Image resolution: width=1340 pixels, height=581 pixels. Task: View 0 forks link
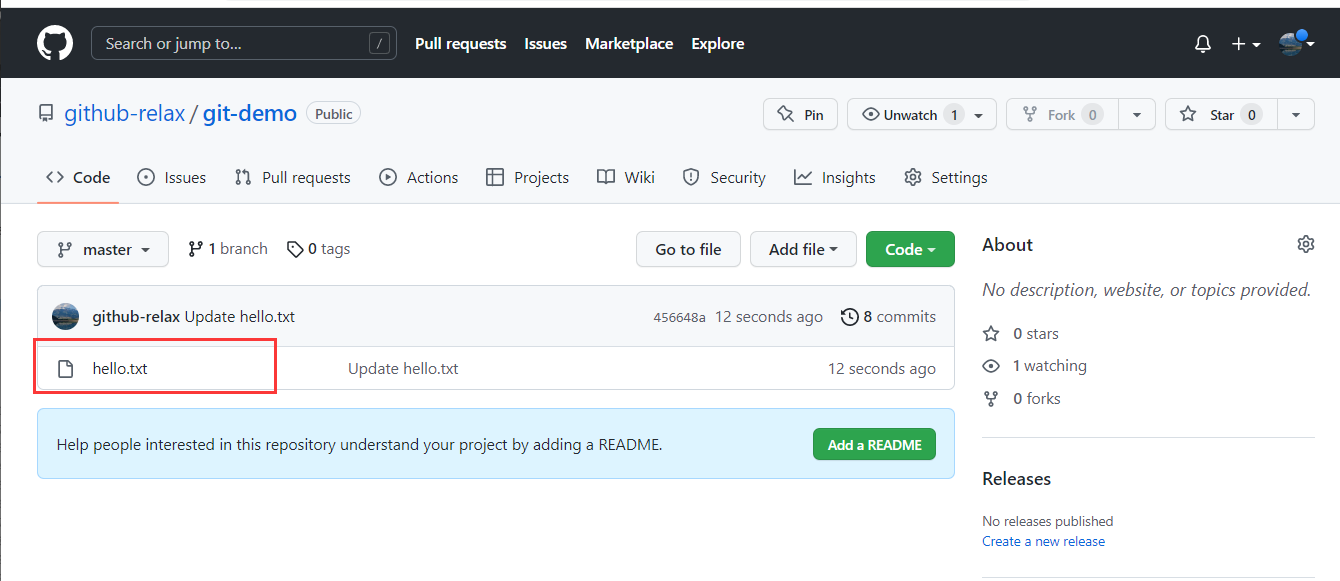[1022, 398]
